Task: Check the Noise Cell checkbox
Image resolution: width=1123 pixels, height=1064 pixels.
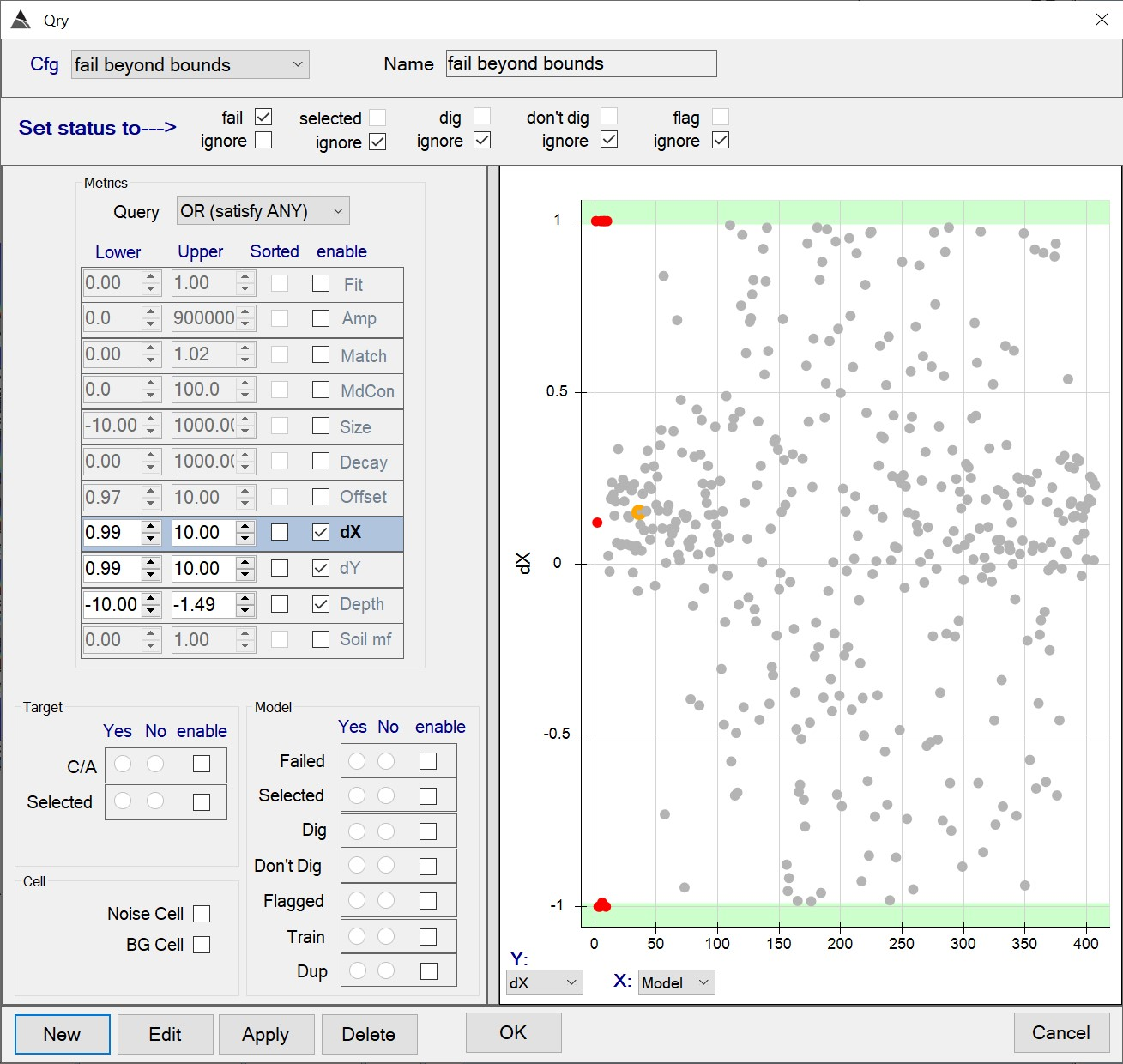Action: pos(202,914)
